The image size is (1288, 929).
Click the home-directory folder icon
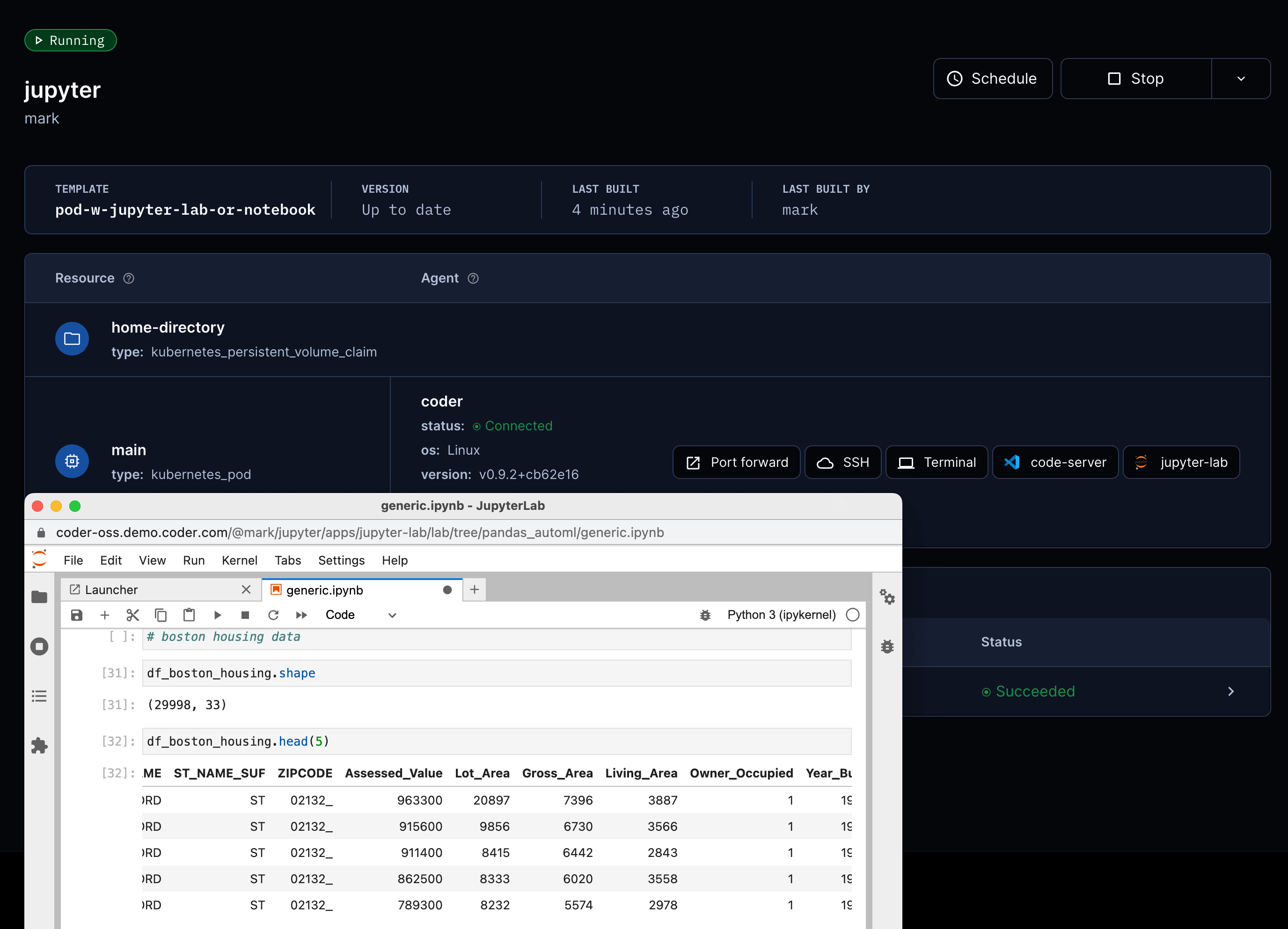(x=72, y=339)
